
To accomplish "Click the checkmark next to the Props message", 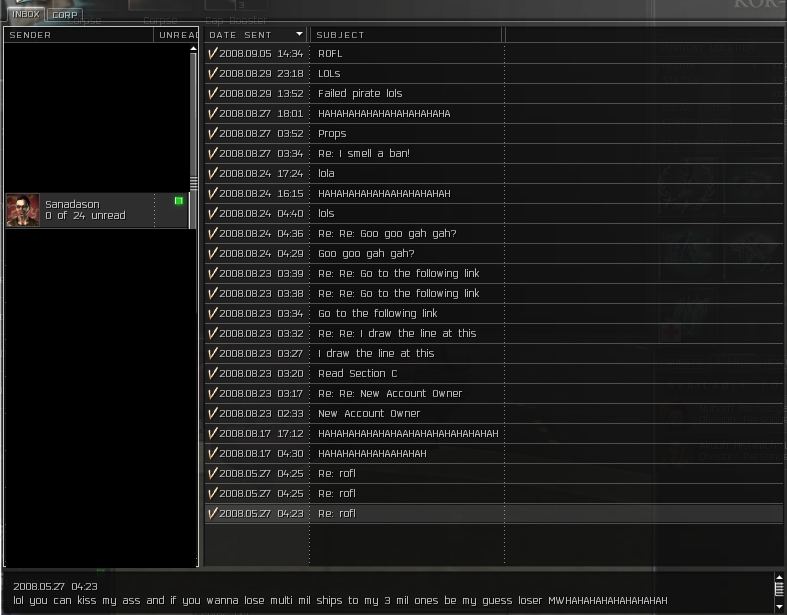I will [x=212, y=133].
